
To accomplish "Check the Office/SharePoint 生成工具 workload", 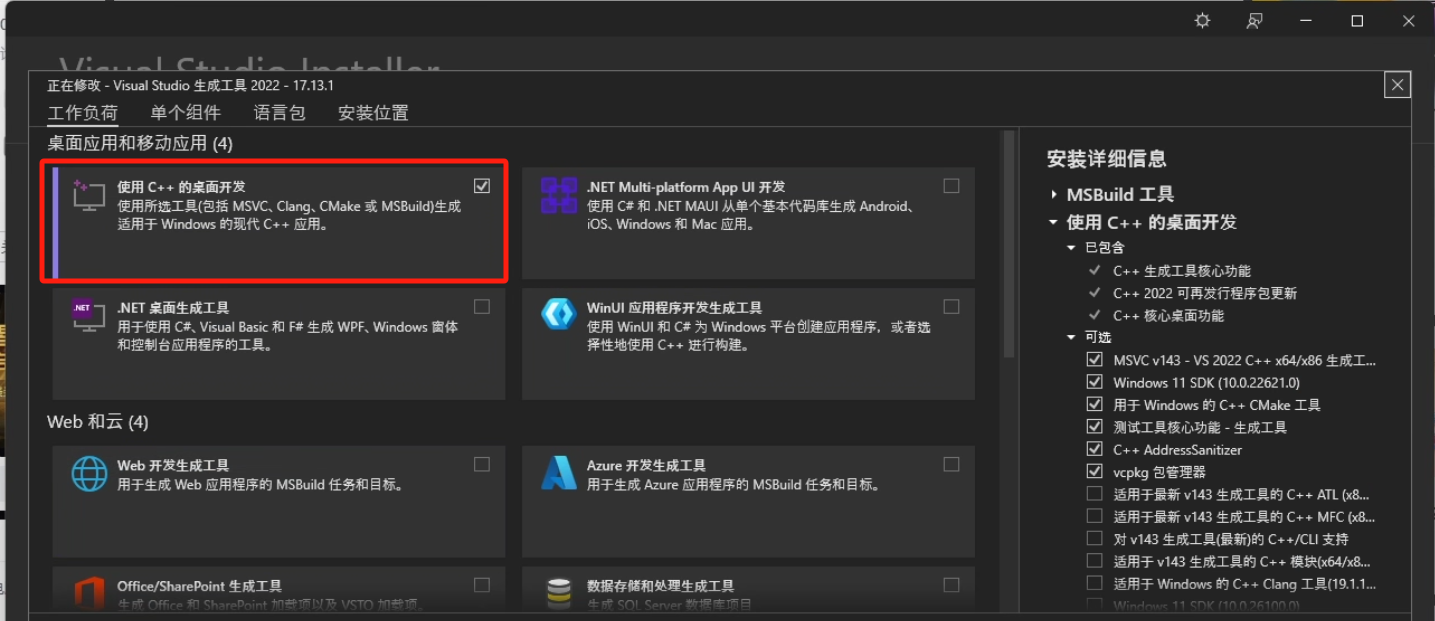I will 482,584.
